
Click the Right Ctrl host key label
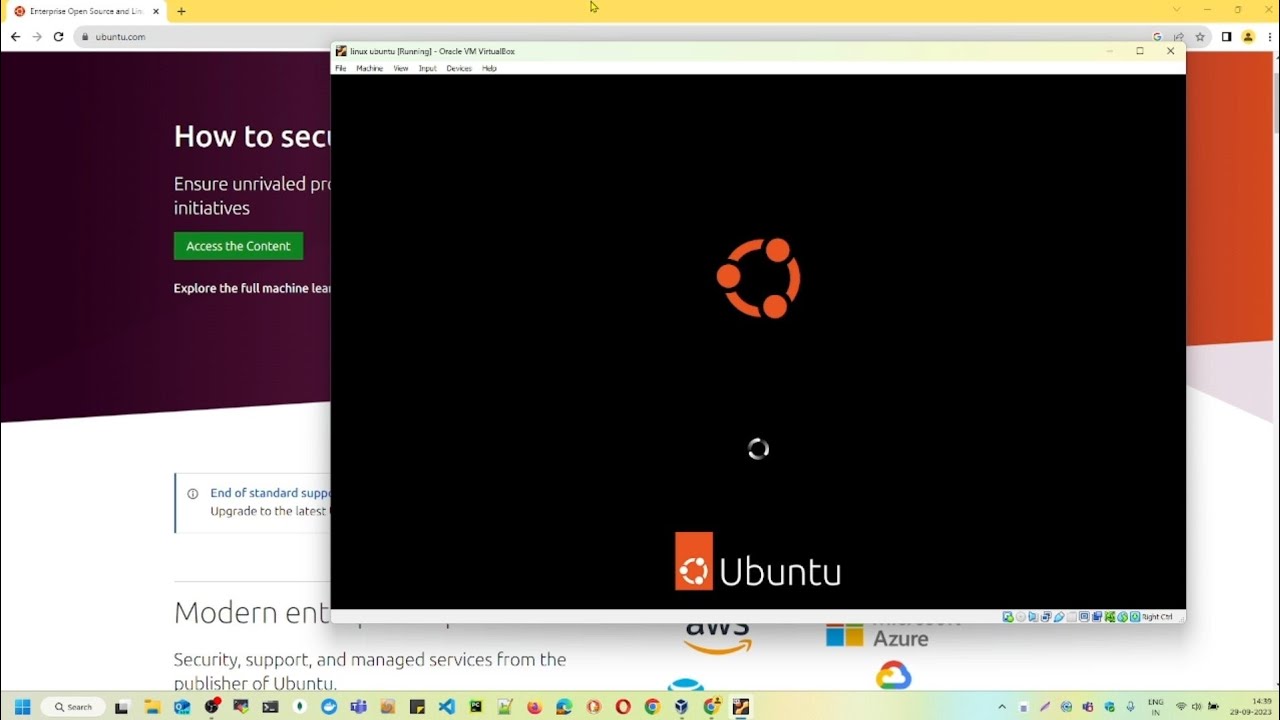point(1157,617)
